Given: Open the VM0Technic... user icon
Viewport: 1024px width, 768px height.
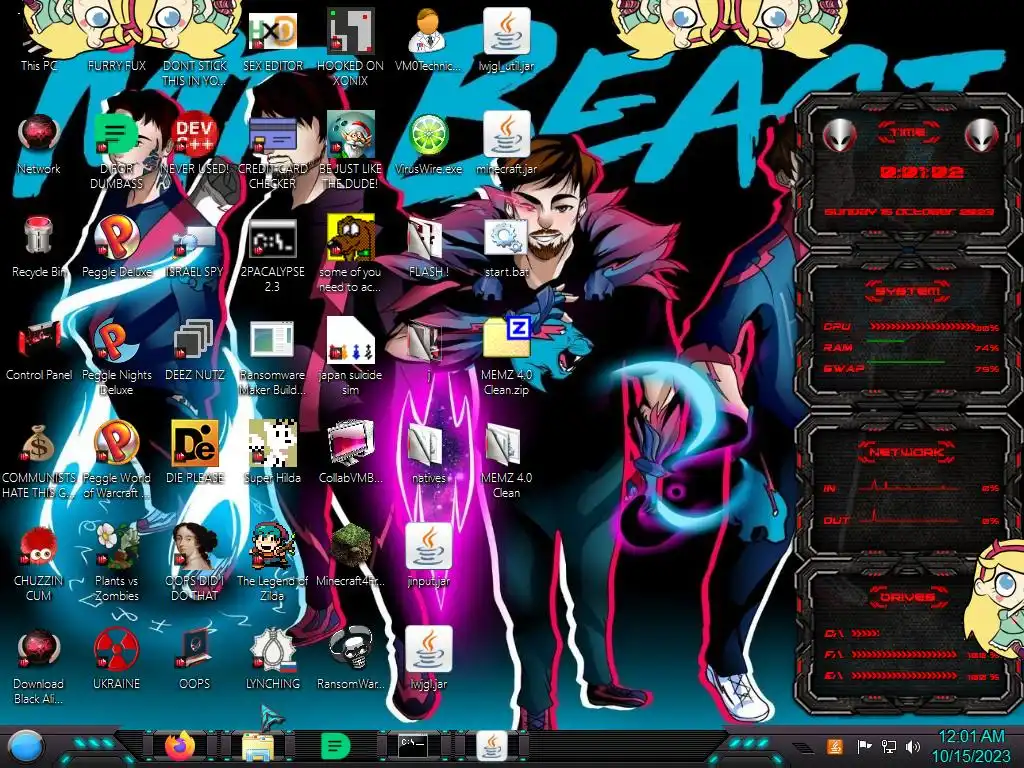Looking at the screenshot, I should (x=428, y=31).
